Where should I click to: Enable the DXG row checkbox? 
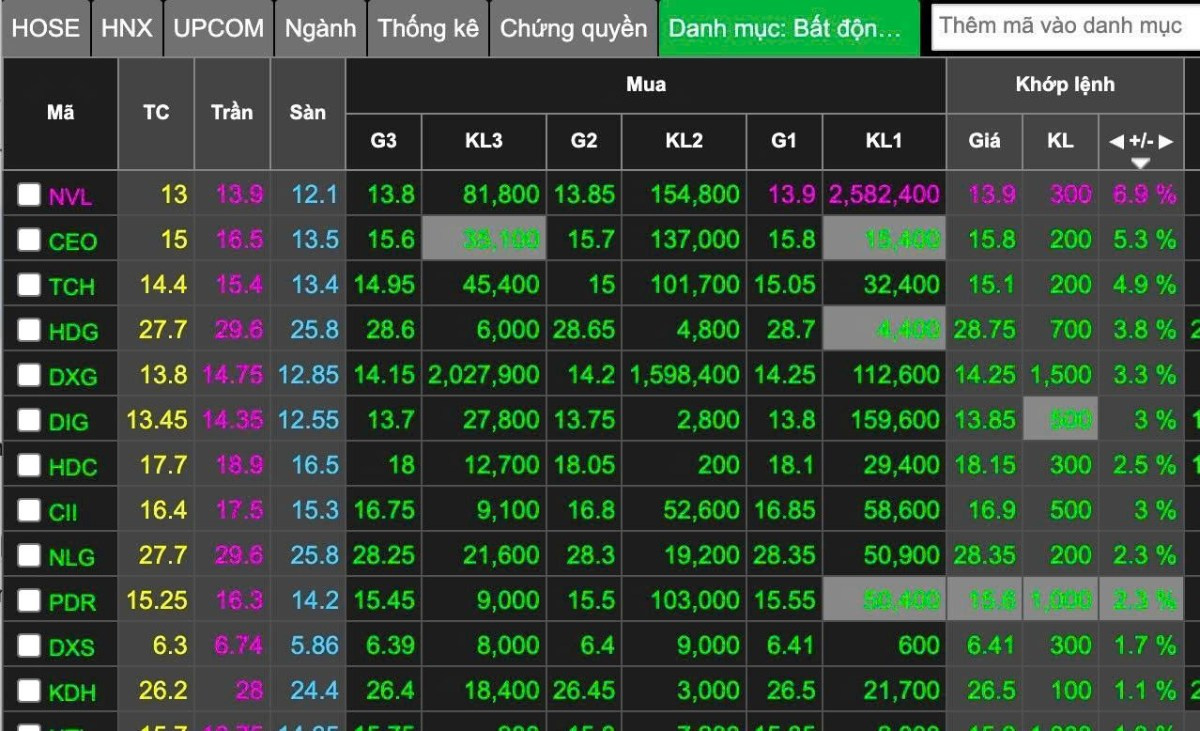pyautogui.click(x=29, y=375)
